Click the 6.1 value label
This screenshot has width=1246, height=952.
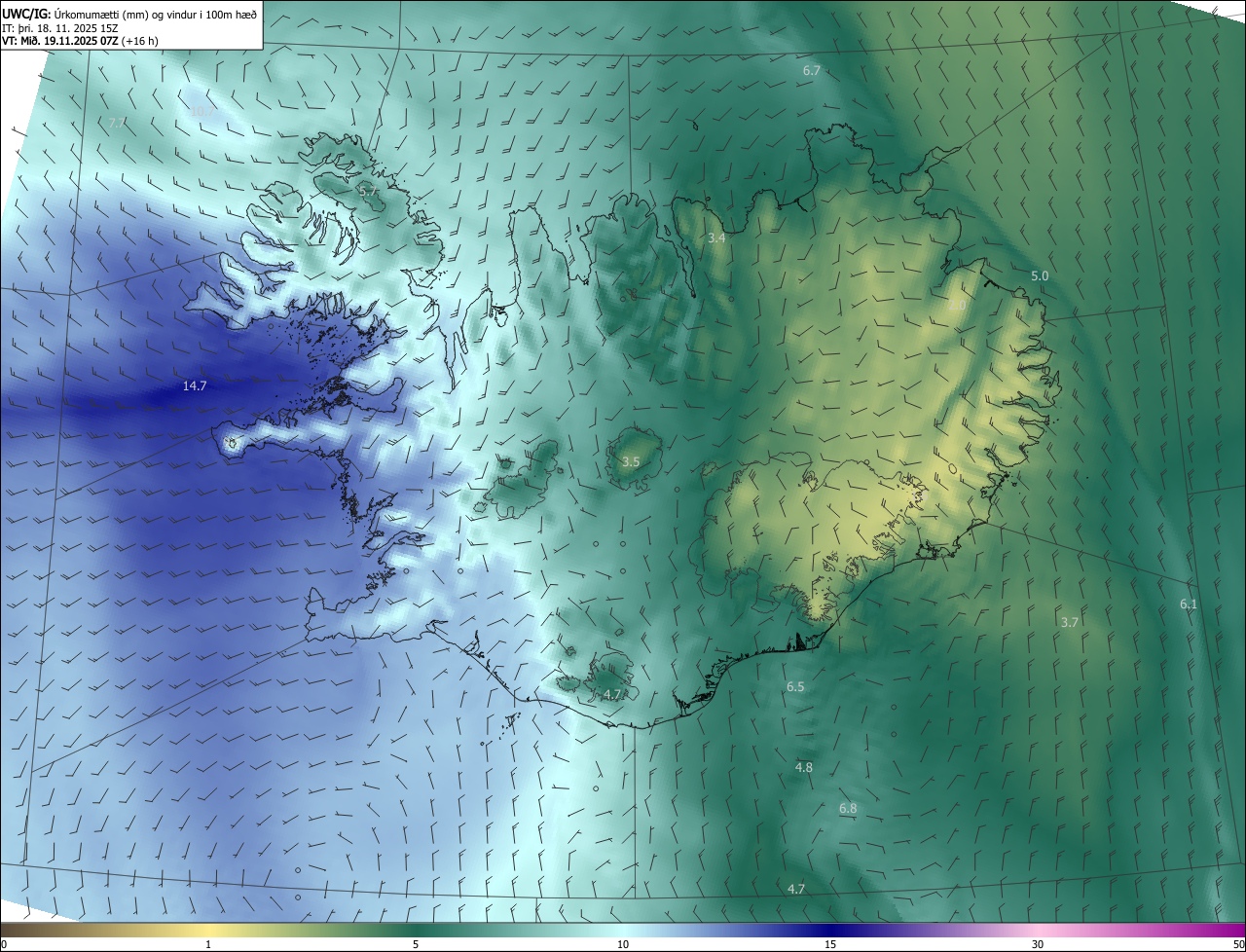[1189, 604]
